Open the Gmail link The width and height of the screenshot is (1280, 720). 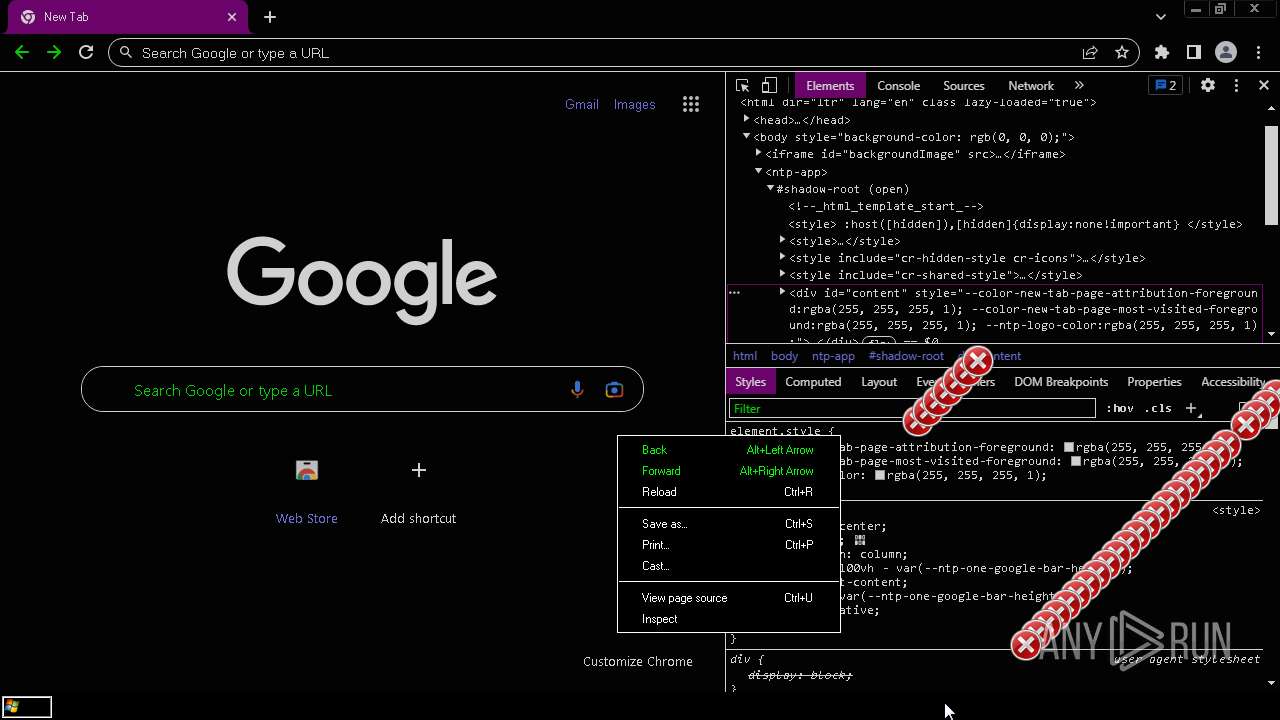tap(582, 104)
